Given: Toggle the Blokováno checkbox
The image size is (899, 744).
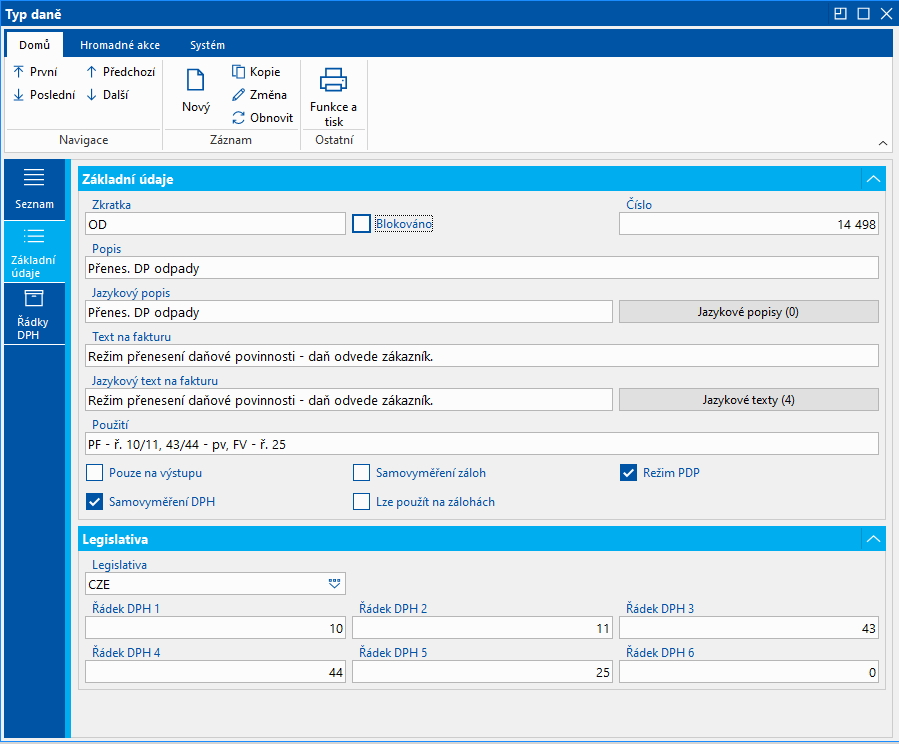Looking at the screenshot, I should 361,224.
